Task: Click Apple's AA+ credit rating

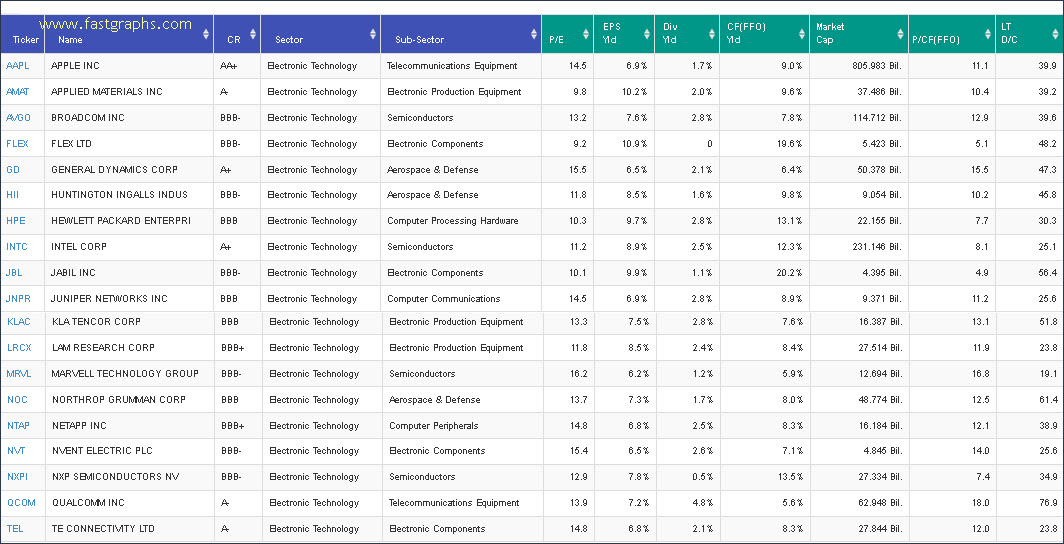Action: [x=228, y=66]
